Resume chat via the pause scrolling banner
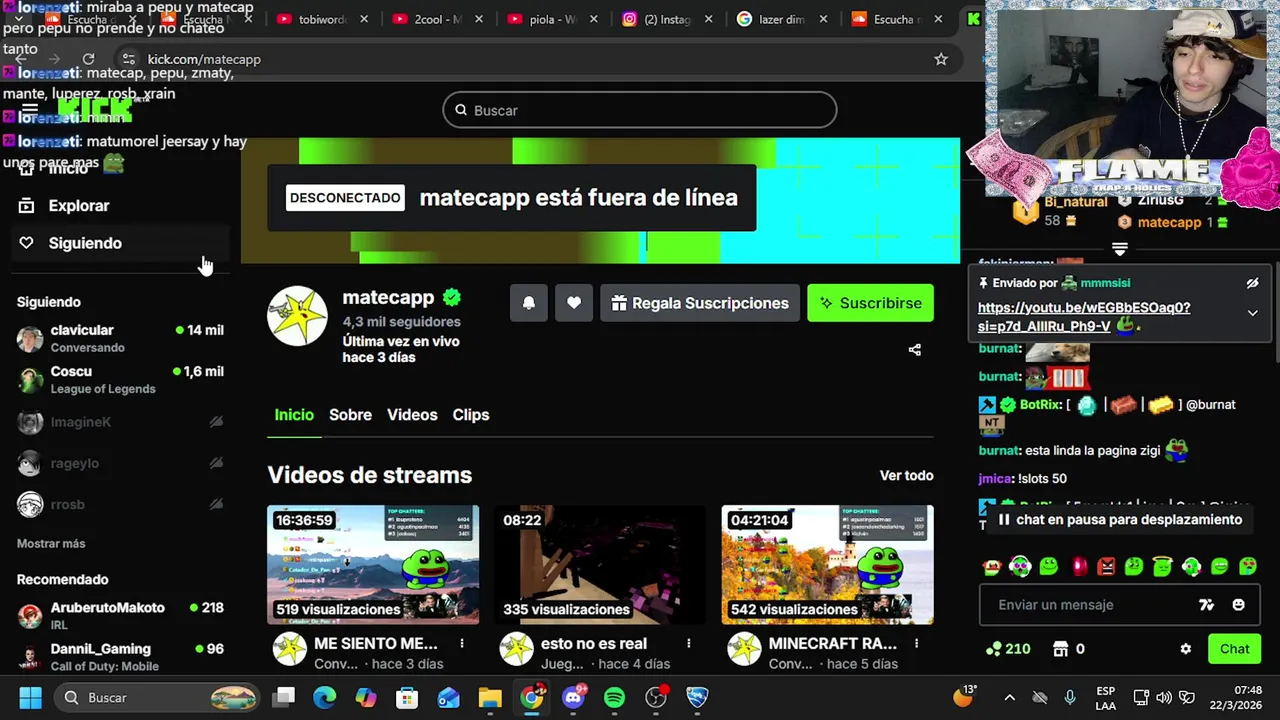Screen dimensions: 1280x720 coord(1120,519)
